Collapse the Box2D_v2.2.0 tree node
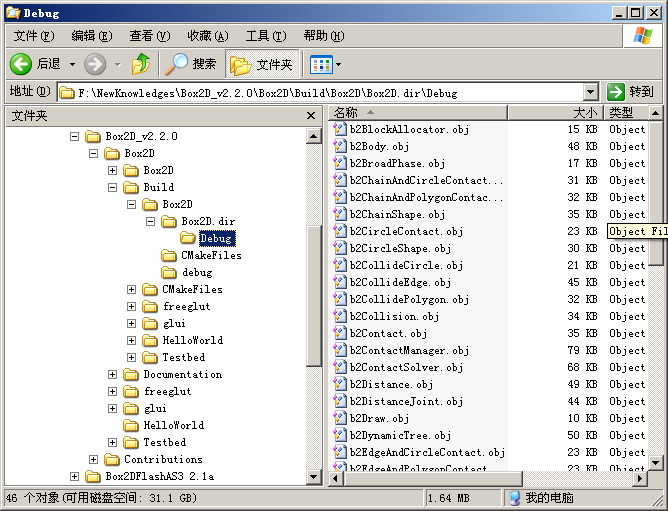Viewport: 668px width, 511px height. pos(75,136)
